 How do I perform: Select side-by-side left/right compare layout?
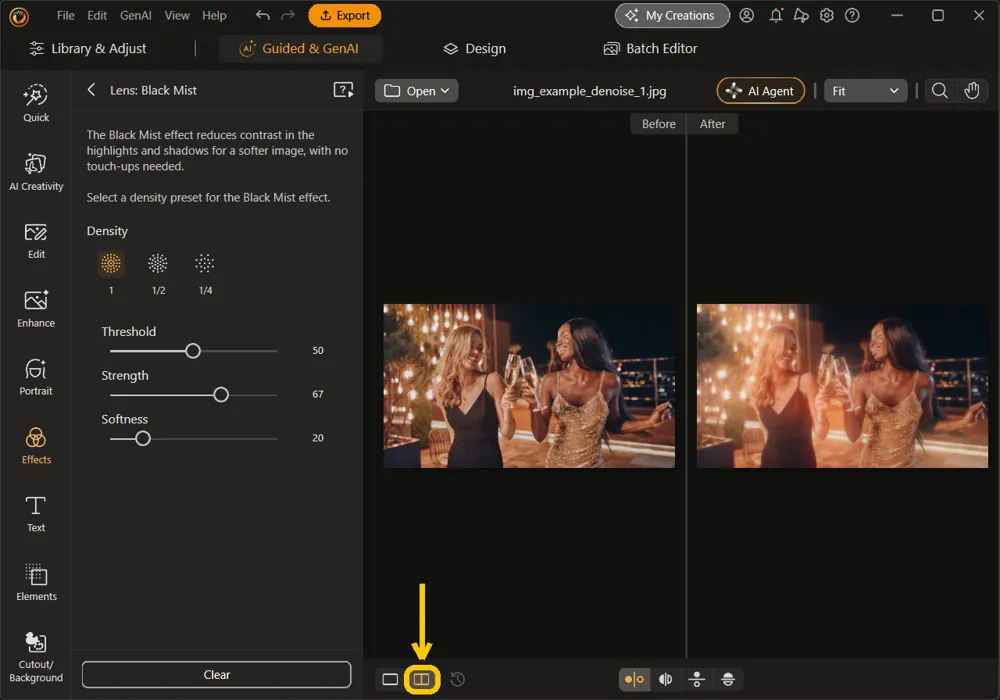[634, 679]
